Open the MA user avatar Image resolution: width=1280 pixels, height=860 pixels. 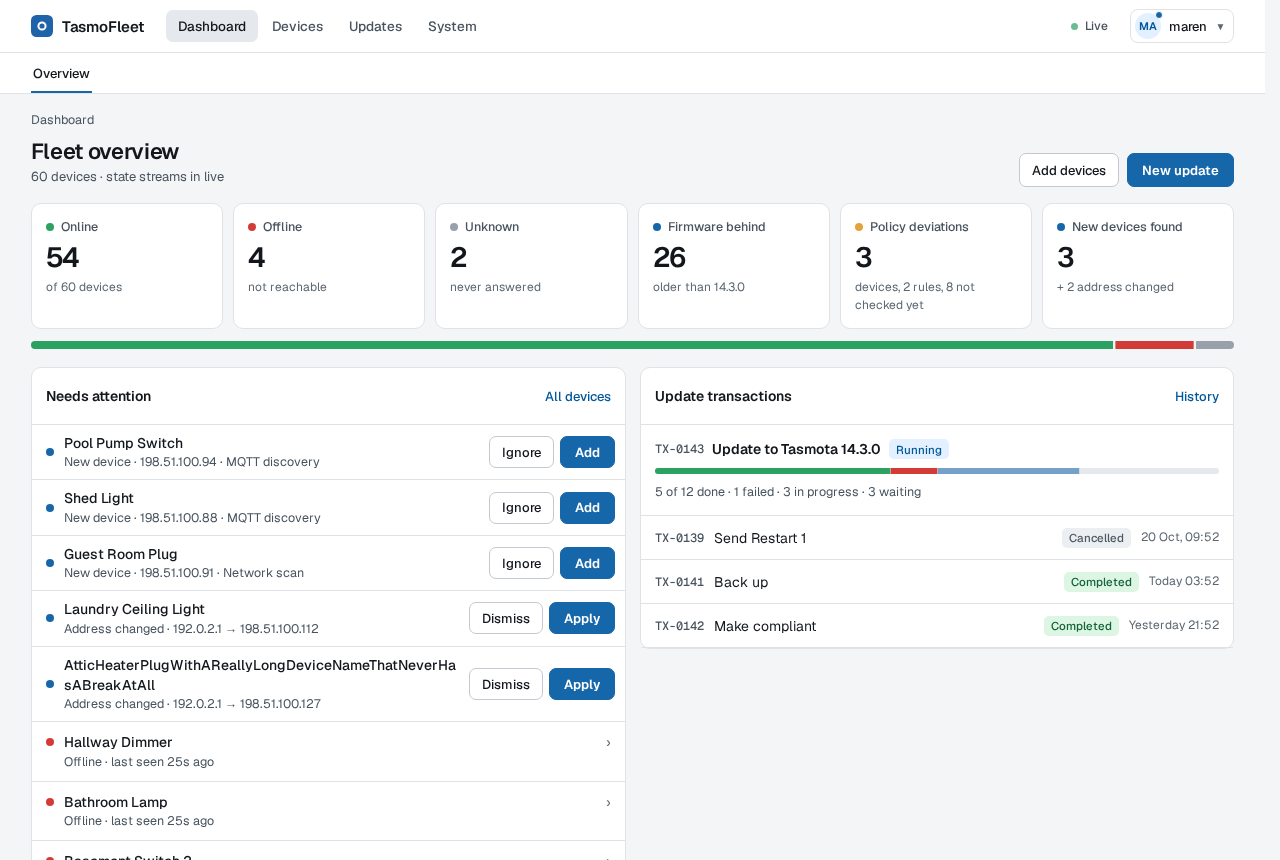point(1148,26)
